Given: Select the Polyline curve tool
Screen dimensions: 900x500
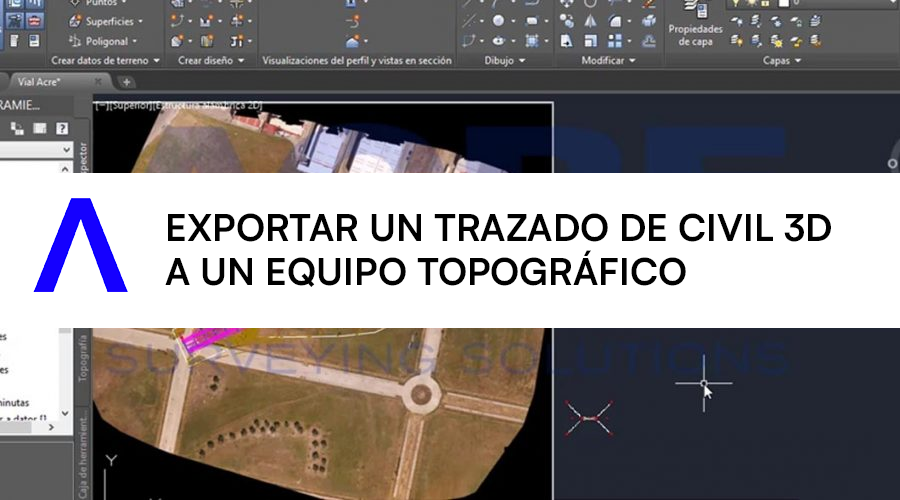Looking at the screenshot, I should [x=468, y=41].
